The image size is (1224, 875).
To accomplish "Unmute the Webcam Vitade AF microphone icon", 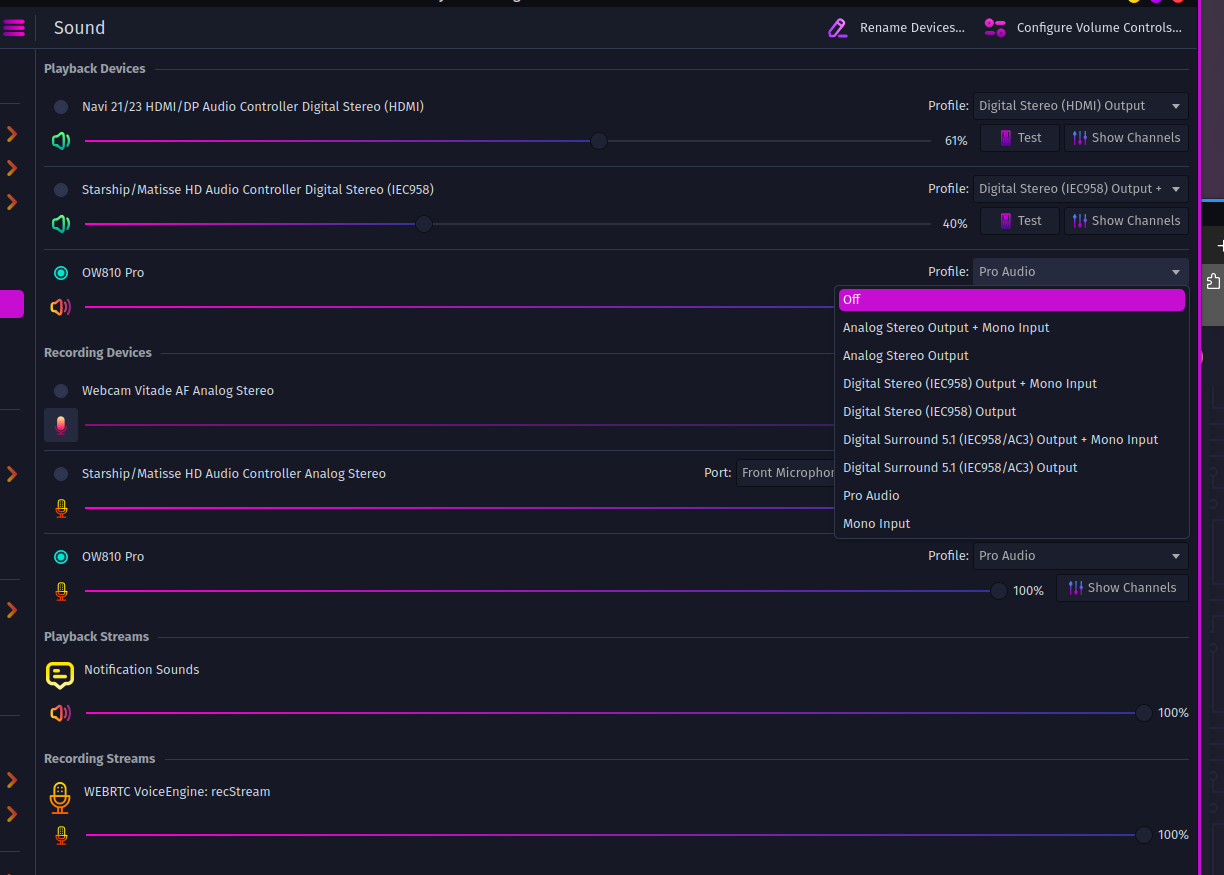I will coord(61,425).
